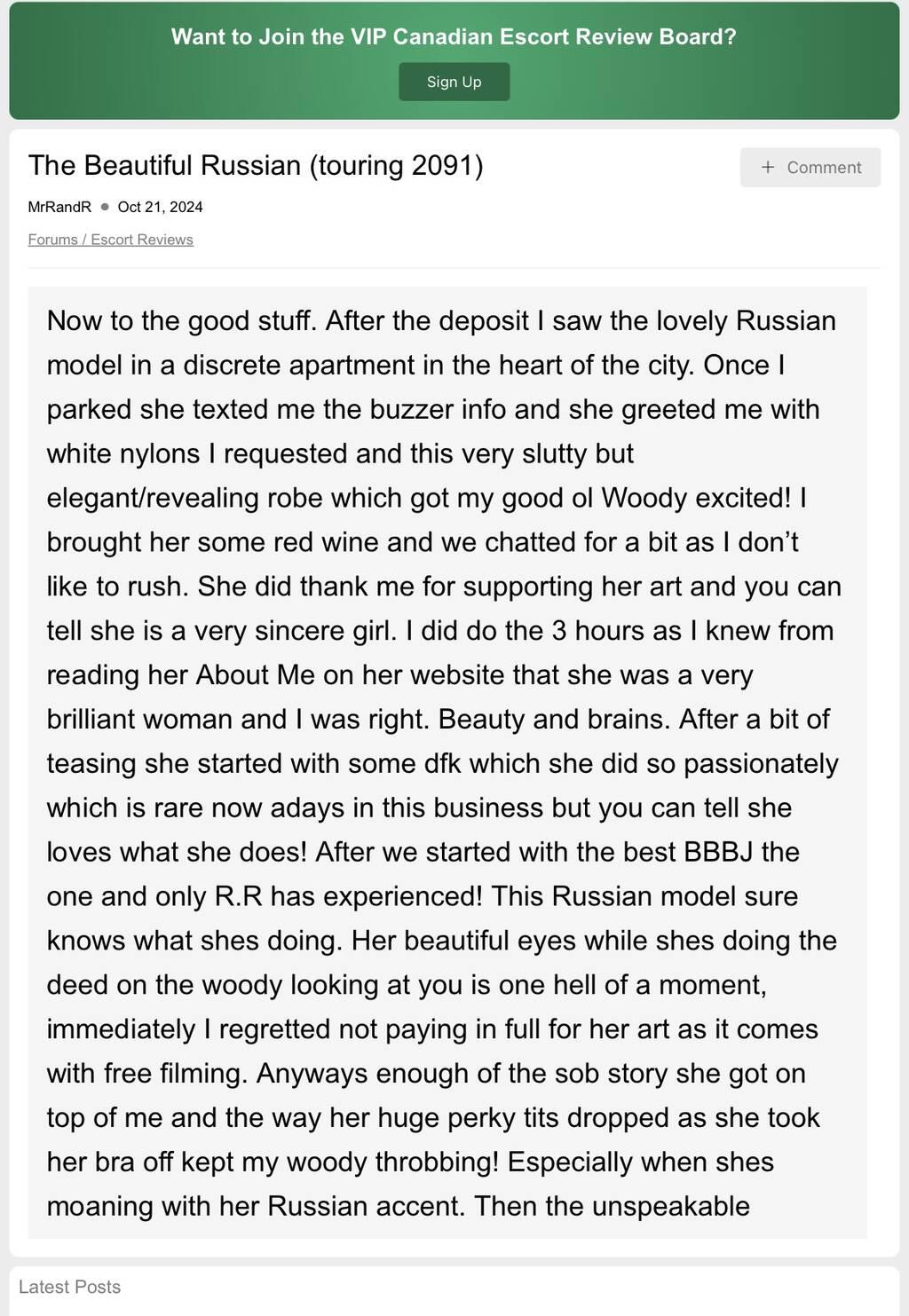909x1316 pixels.
Task: Click the opening sentence "Now to the good stuff"
Action: [x=181, y=320]
